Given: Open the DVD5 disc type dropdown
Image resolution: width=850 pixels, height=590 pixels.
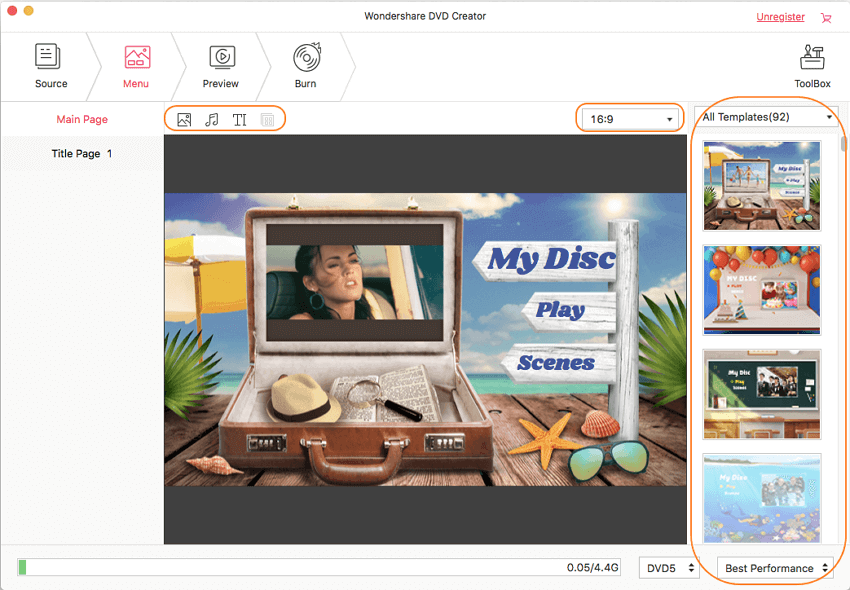Looking at the screenshot, I should pyautogui.click(x=669, y=568).
